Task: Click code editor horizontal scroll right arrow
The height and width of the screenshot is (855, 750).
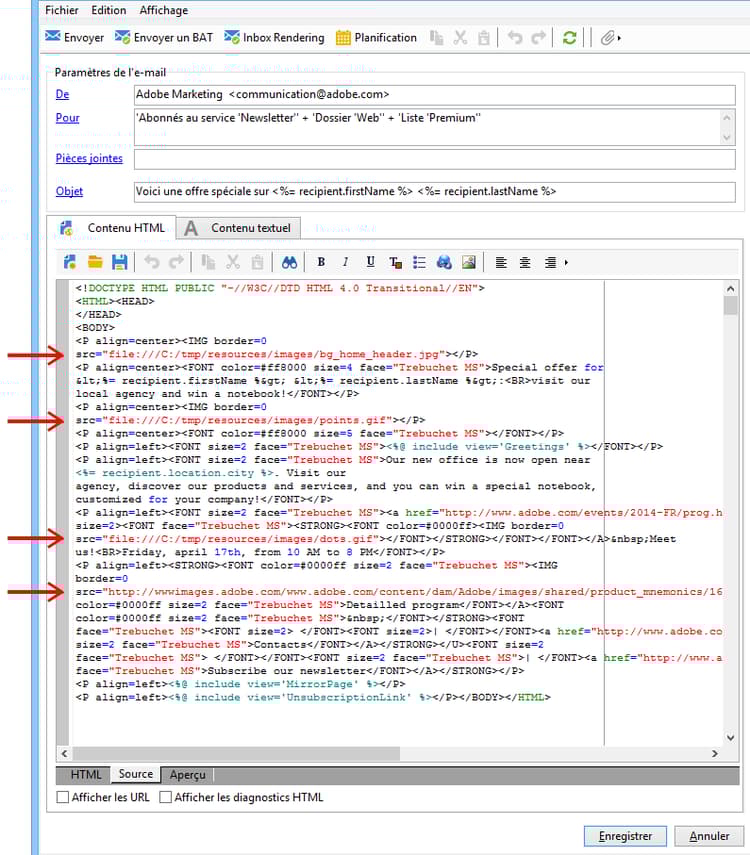Action: (715, 754)
